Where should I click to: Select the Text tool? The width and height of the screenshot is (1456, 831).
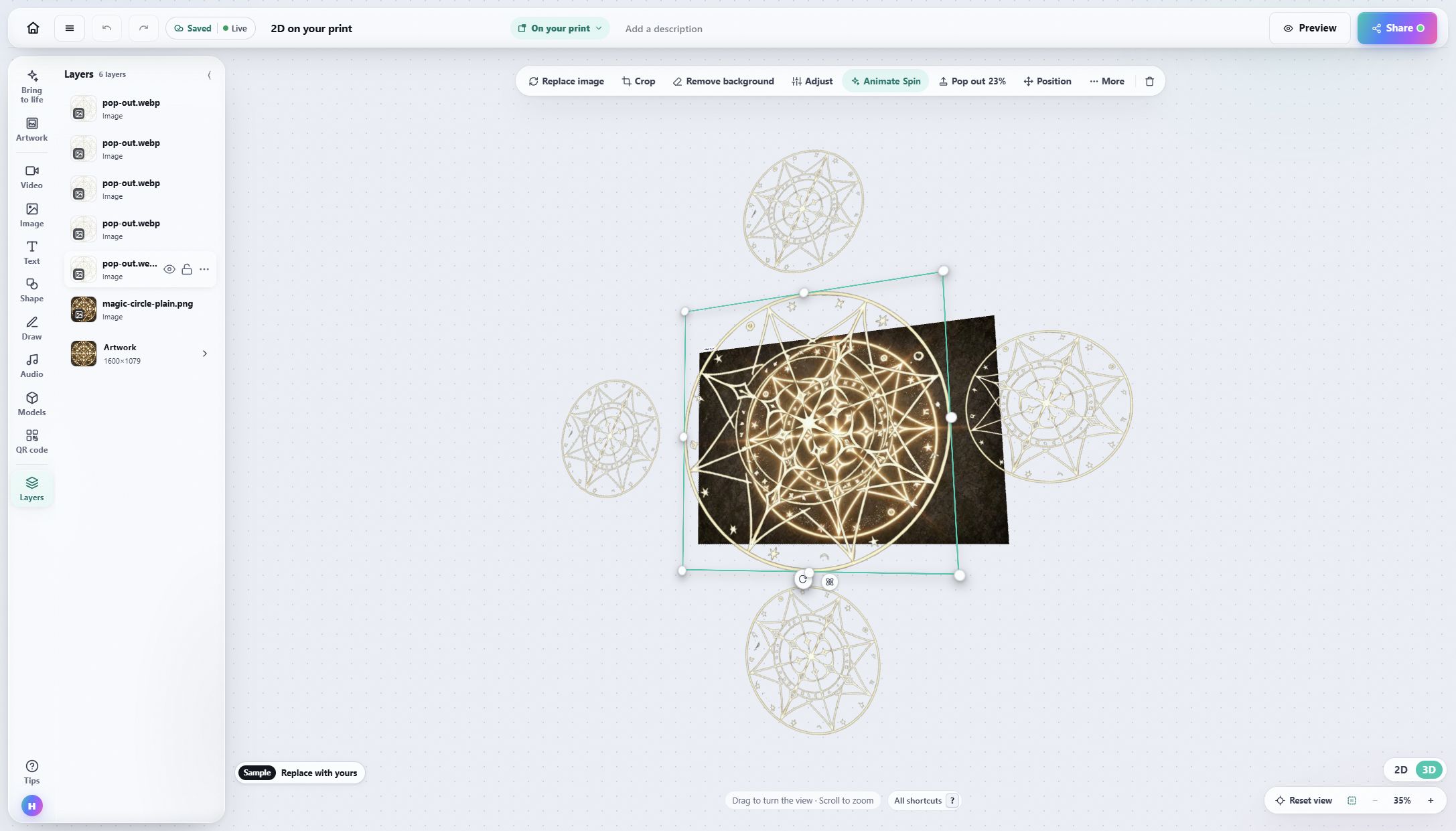pyautogui.click(x=31, y=252)
